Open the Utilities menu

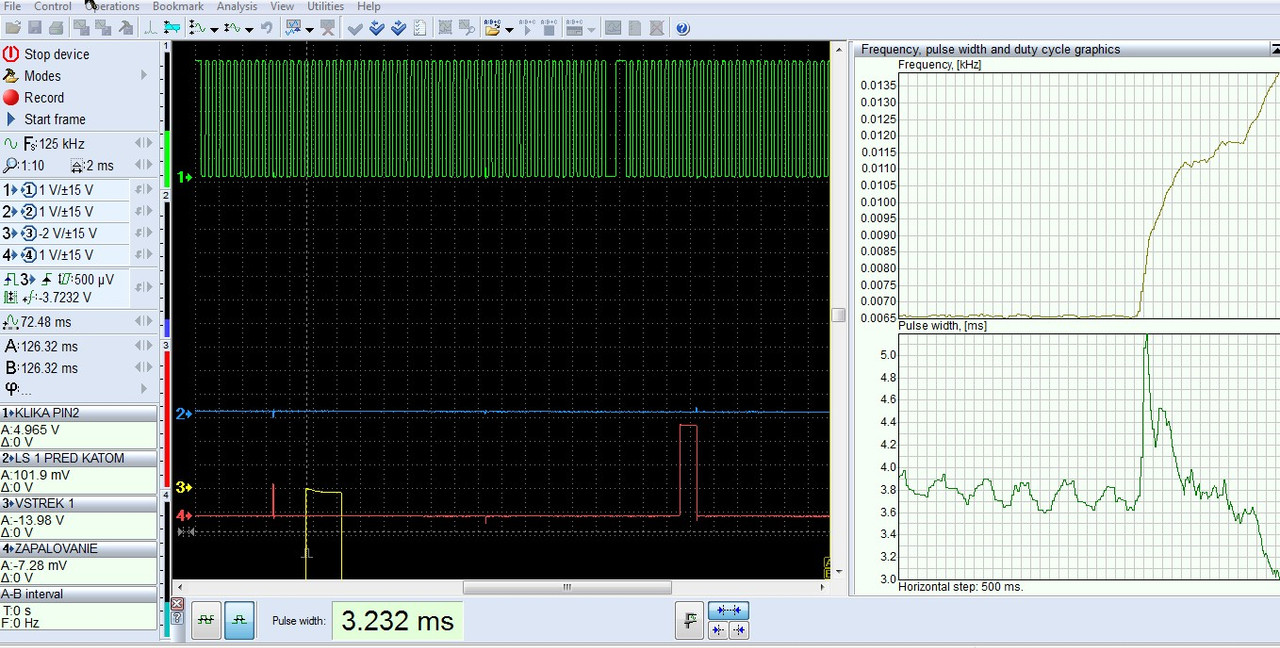(x=325, y=6)
